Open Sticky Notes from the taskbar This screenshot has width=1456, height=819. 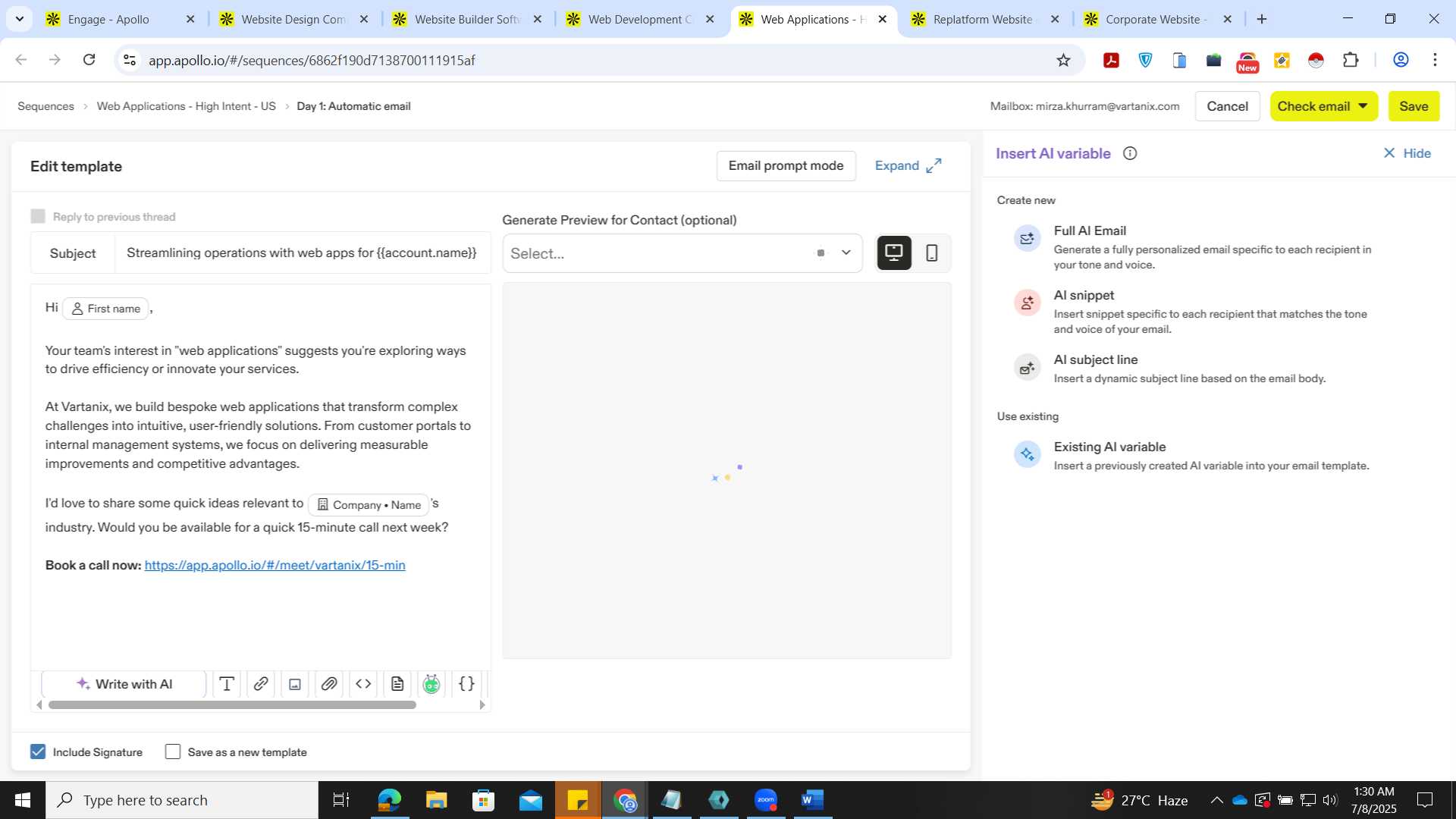tap(578, 800)
